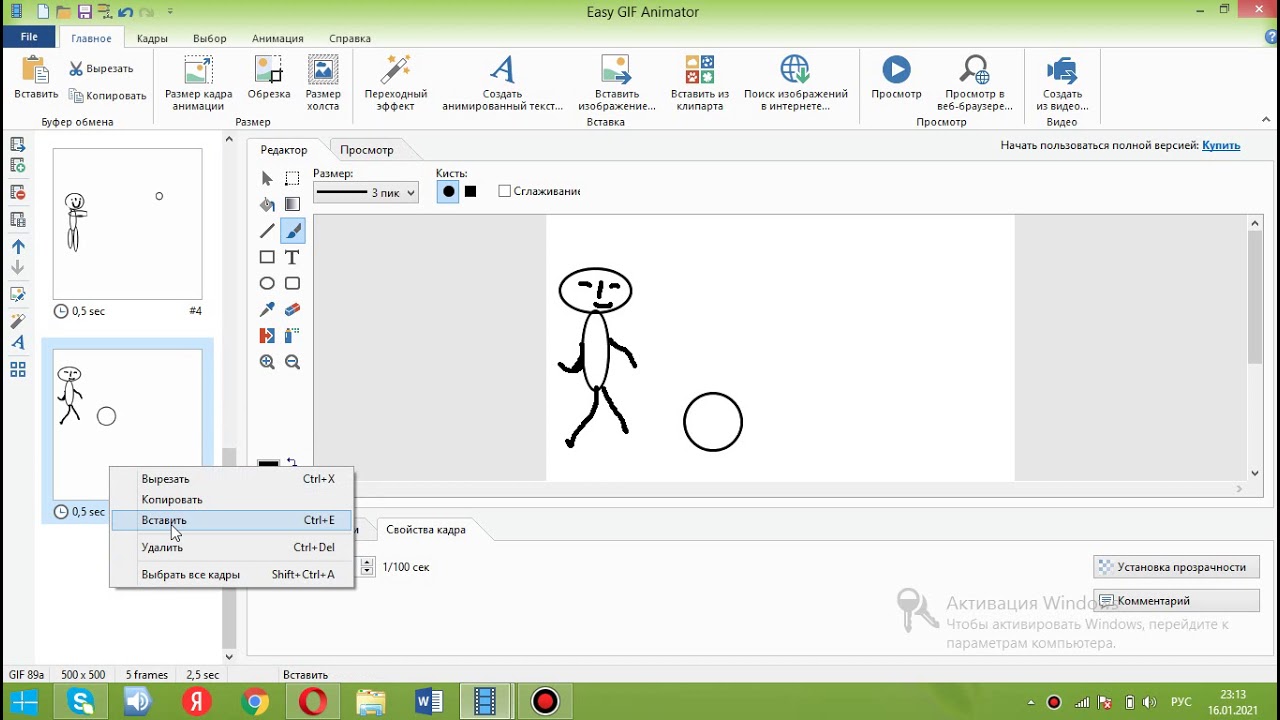Viewport: 1280px width, 720px height.
Task: Pick the Text tool in editor toolbox
Action: [x=292, y=258]
